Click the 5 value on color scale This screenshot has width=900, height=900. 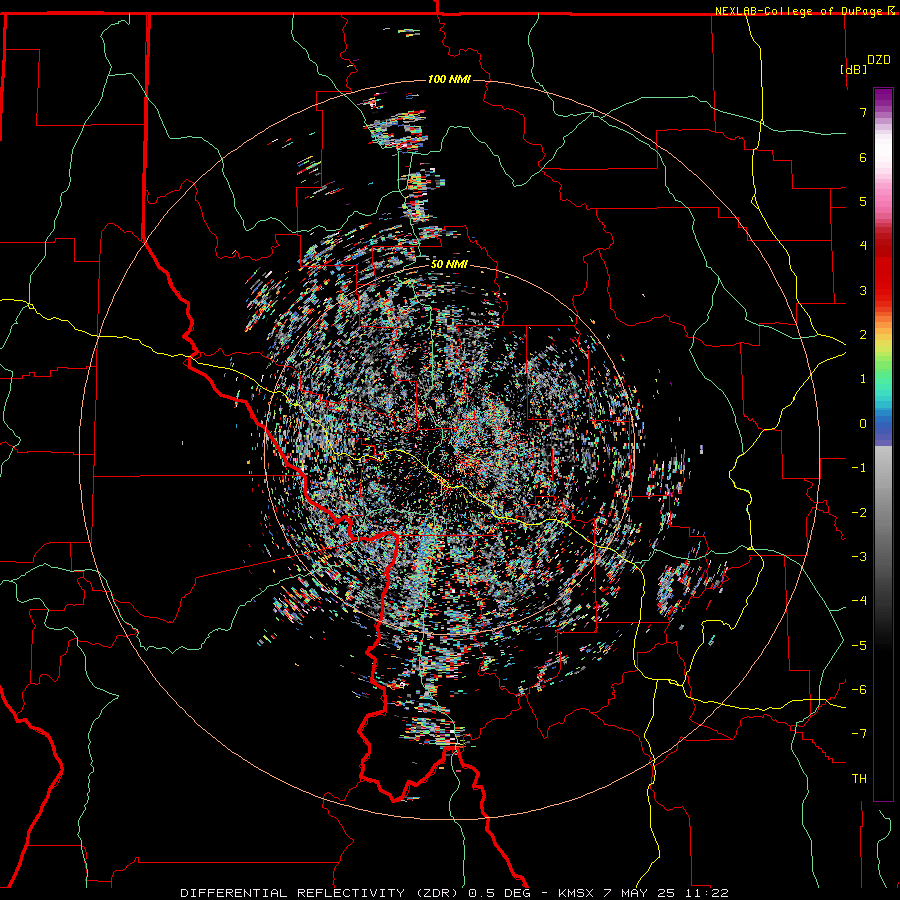pos(863,201)
